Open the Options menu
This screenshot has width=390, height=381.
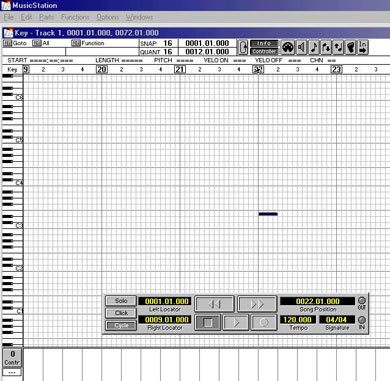(107, 17)
